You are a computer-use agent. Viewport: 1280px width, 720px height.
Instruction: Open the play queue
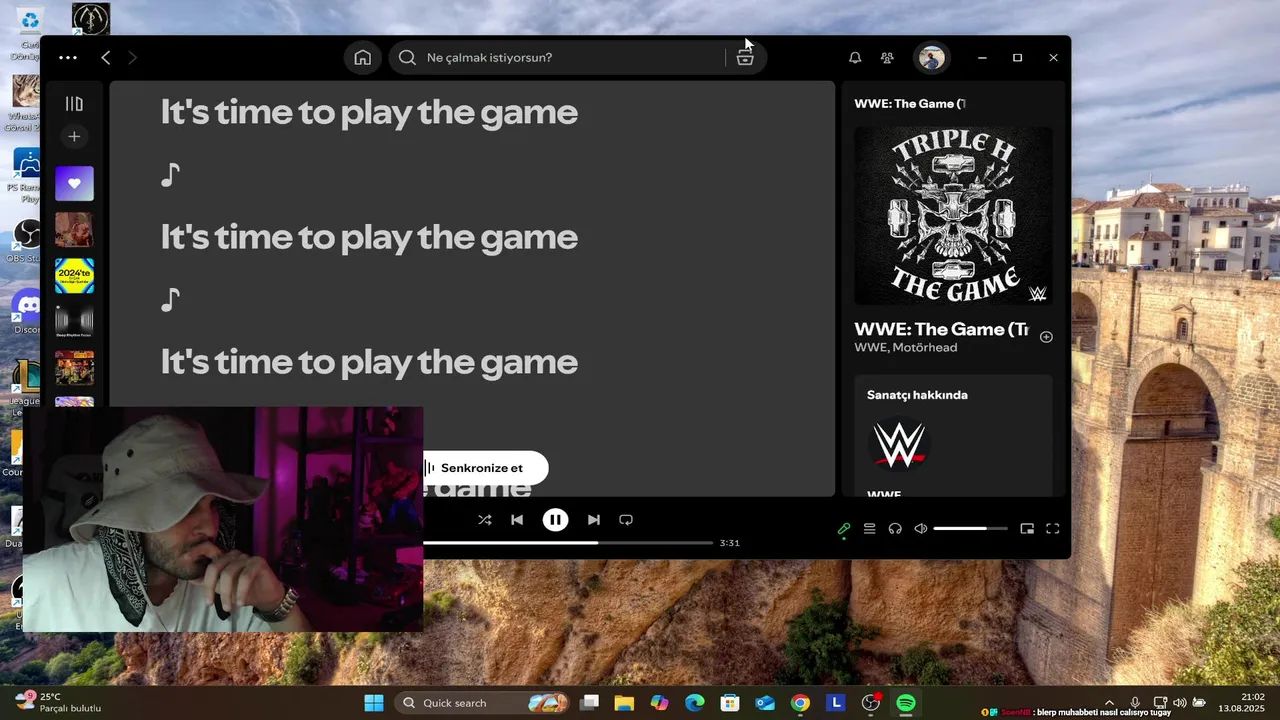[870, 529]
